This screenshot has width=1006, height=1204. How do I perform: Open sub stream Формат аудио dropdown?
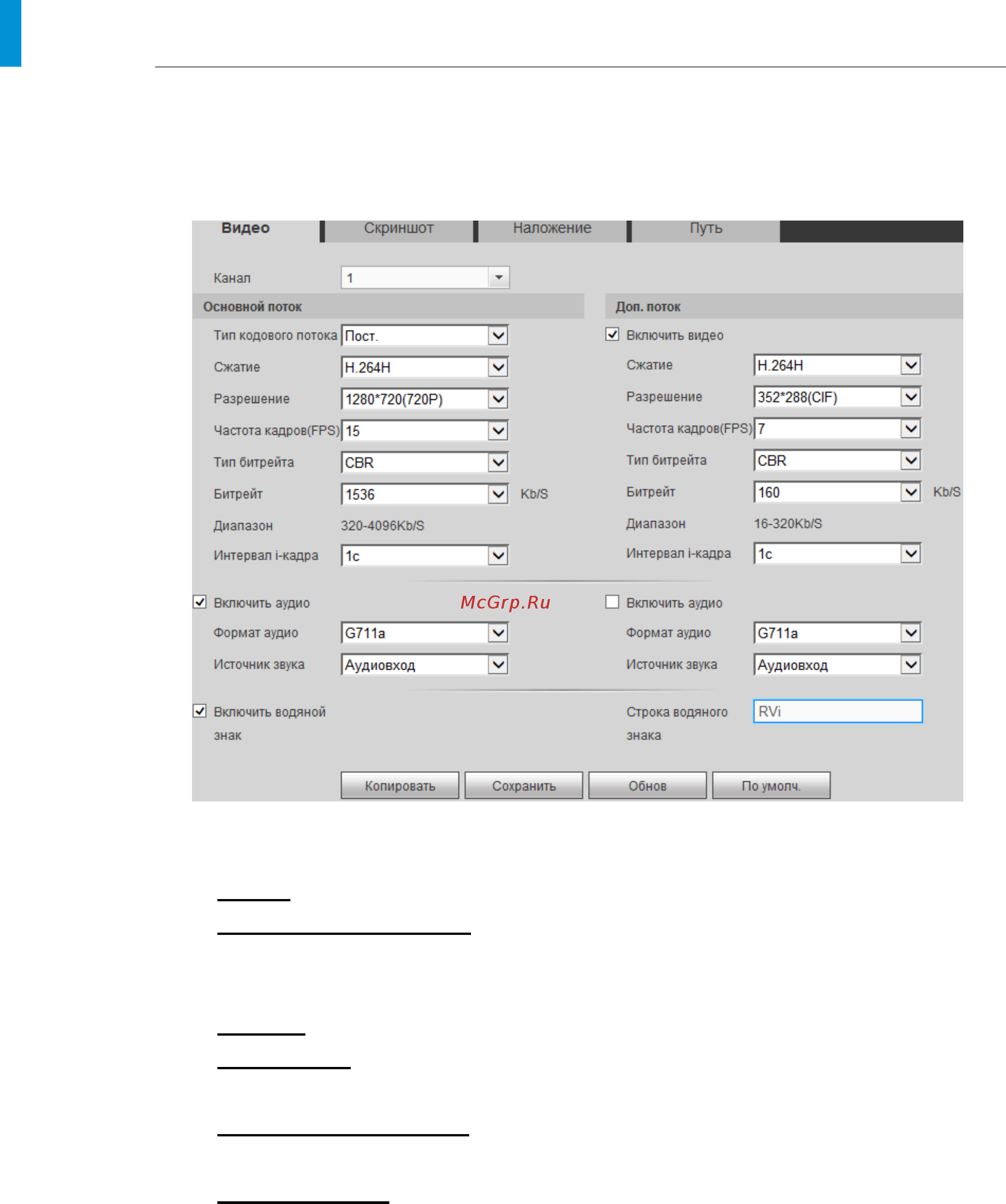(838, 633)
